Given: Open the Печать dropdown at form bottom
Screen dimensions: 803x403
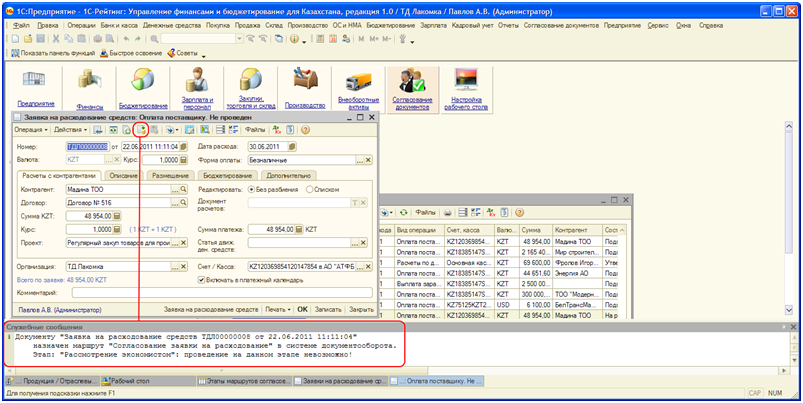Looking at the screenshot, I should click(277, 310).
